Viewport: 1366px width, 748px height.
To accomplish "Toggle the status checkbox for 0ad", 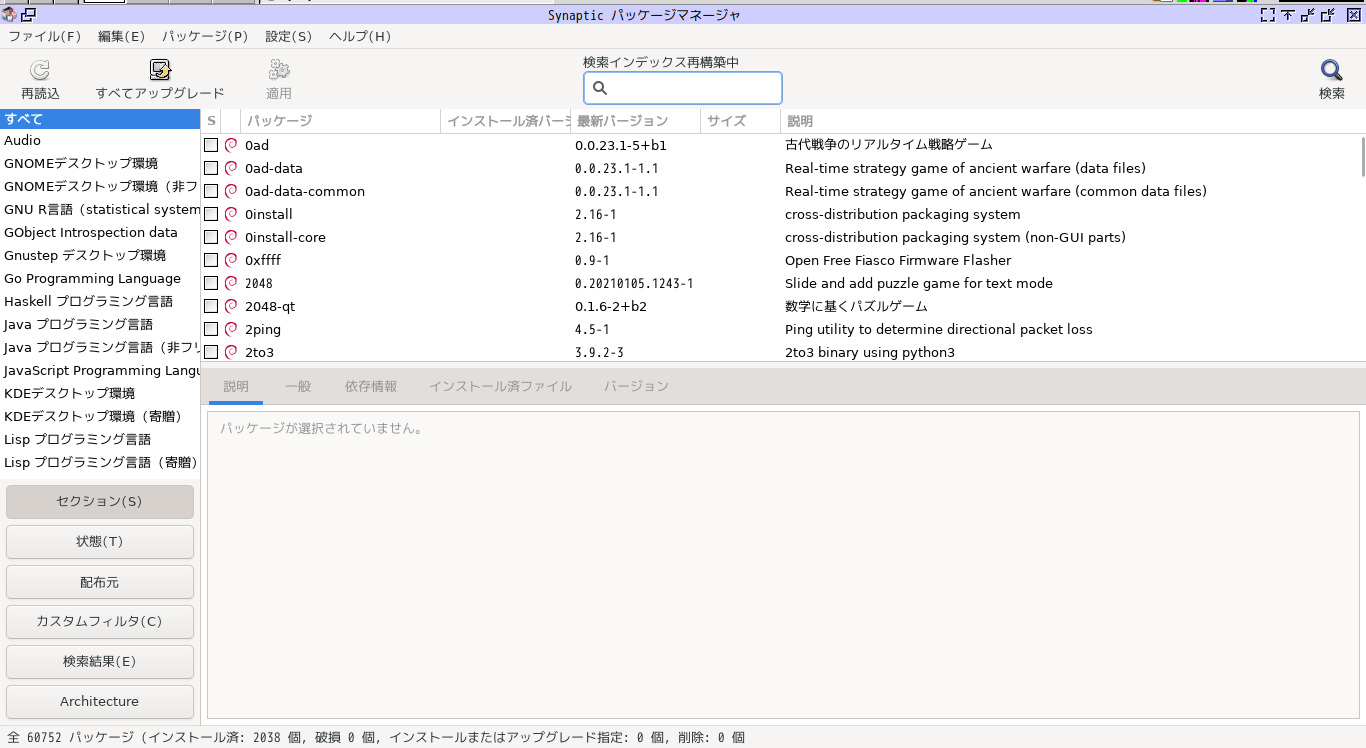I will pyautogui.click(x=211, y=145).
